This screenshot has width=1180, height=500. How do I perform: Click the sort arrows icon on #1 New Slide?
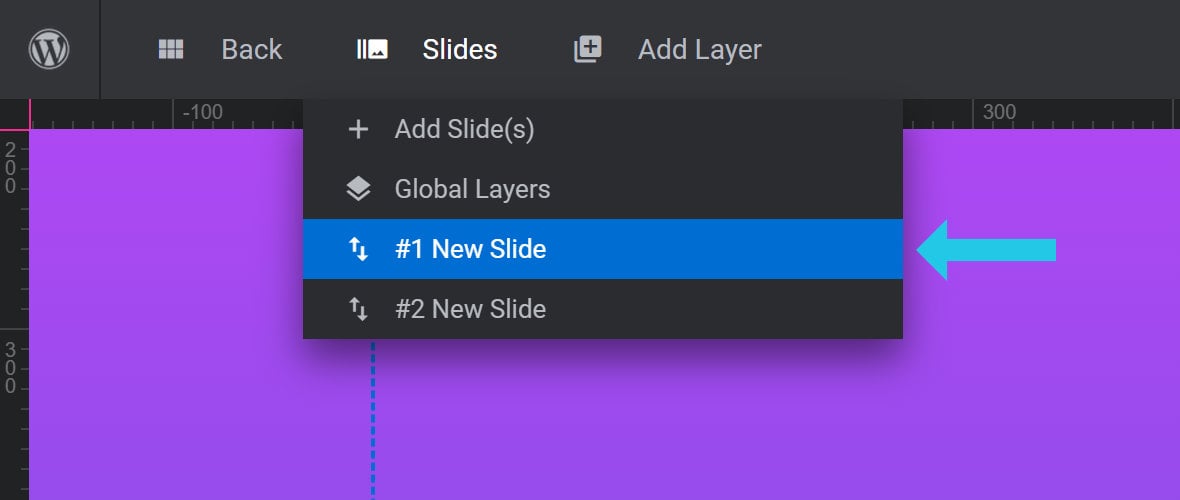(x=358, y=249)
